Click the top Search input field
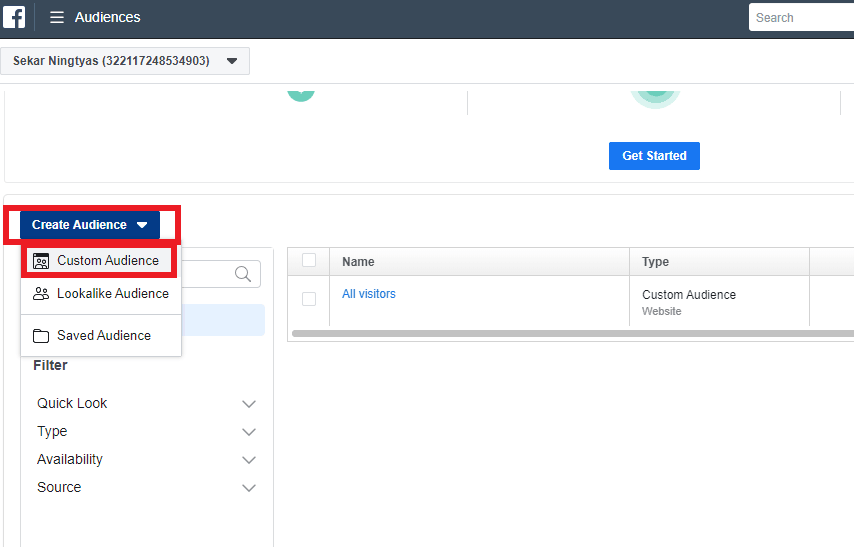 800,17
